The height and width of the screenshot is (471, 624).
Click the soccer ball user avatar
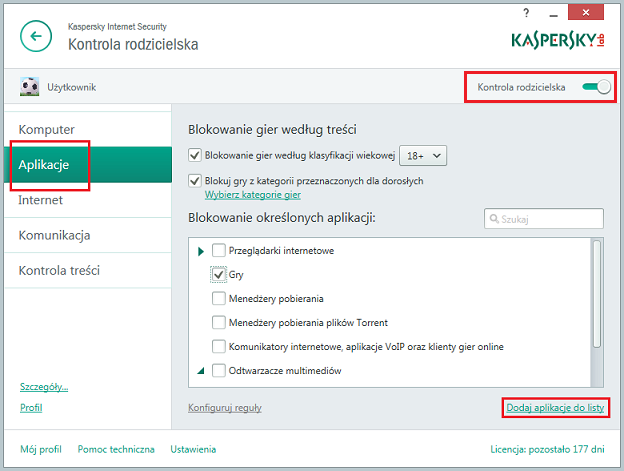coord(29,87)
